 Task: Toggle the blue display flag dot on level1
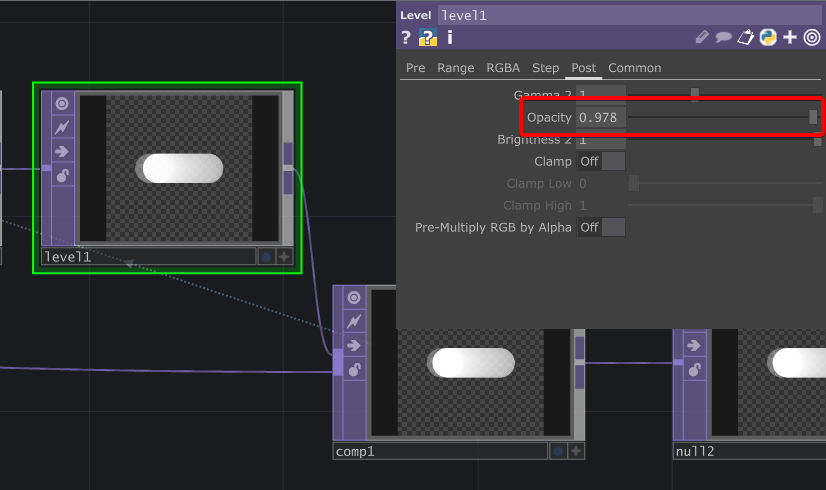[x=266, y=257]
